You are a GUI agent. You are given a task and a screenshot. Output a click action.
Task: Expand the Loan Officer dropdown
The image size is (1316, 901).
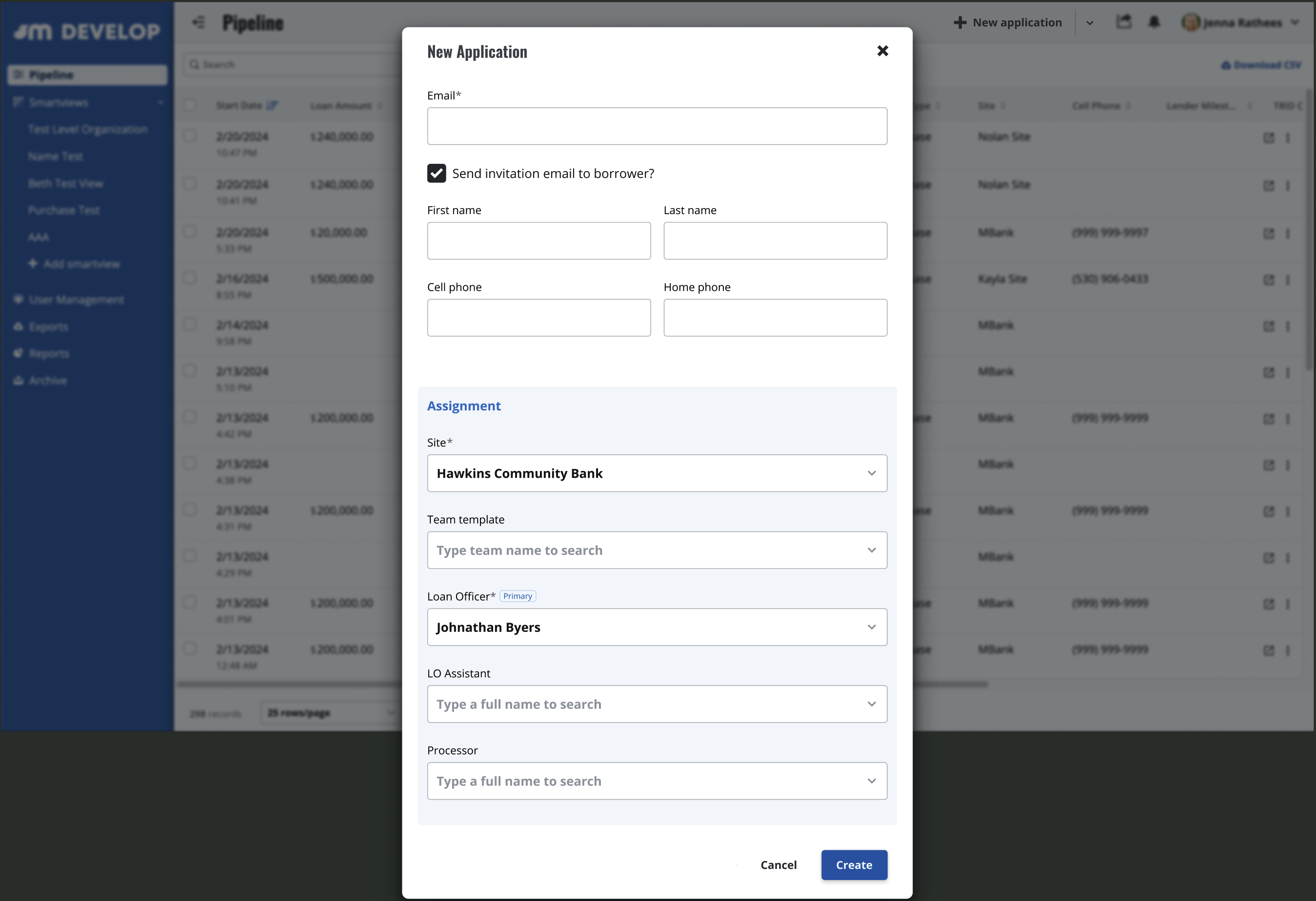coord(657,627)
